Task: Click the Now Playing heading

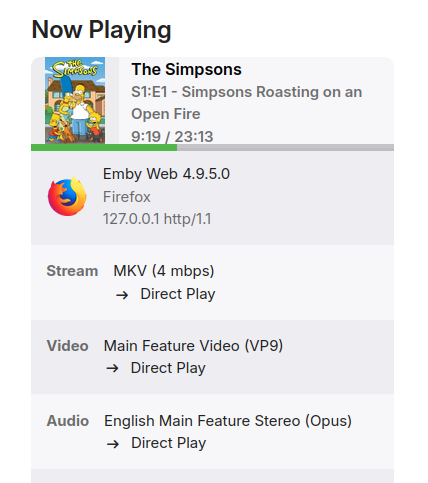Action: [x=101, y=30]
